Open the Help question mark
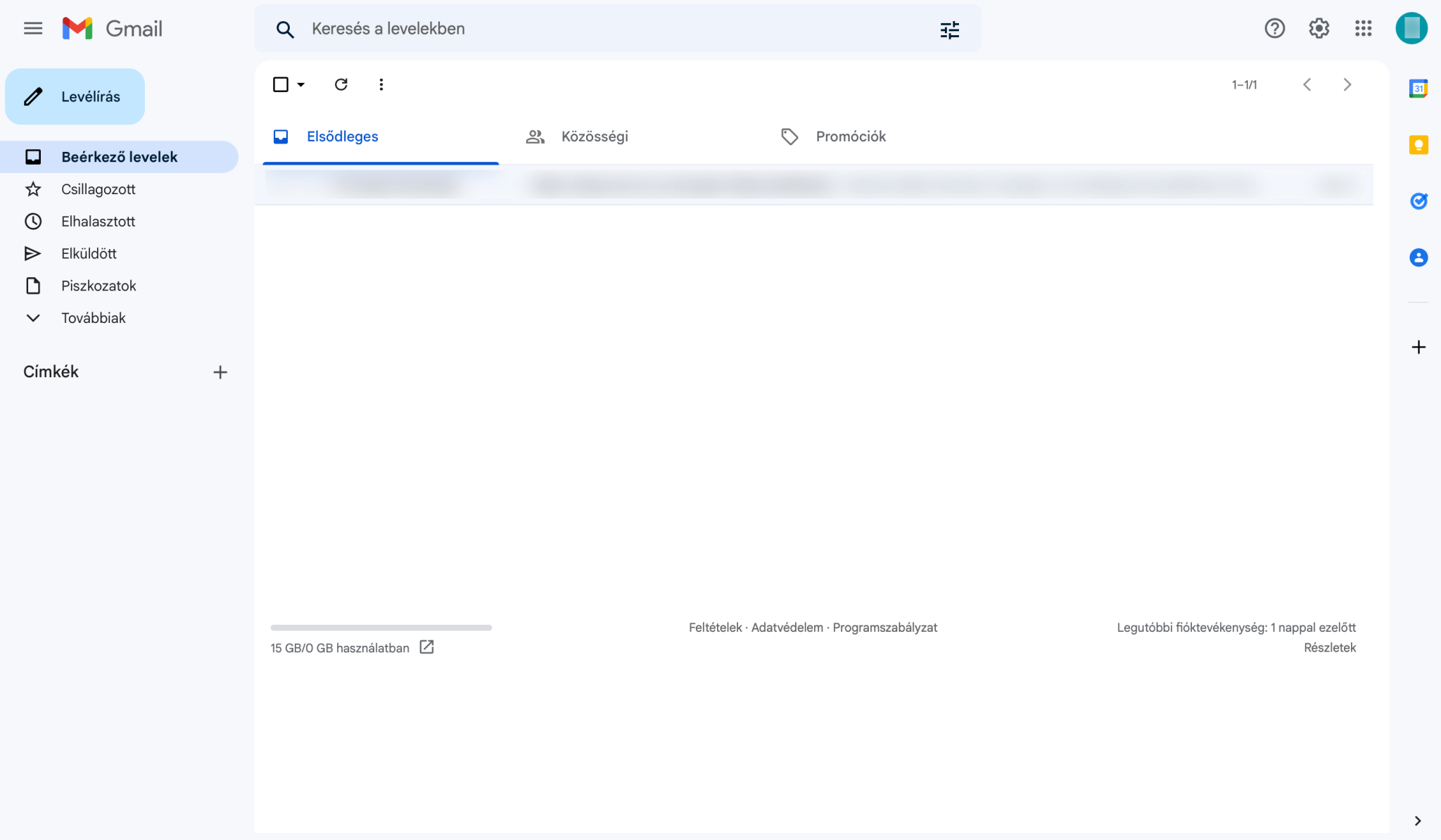The width and height of the screenshot is (1441, 840). click(1274, 28)
